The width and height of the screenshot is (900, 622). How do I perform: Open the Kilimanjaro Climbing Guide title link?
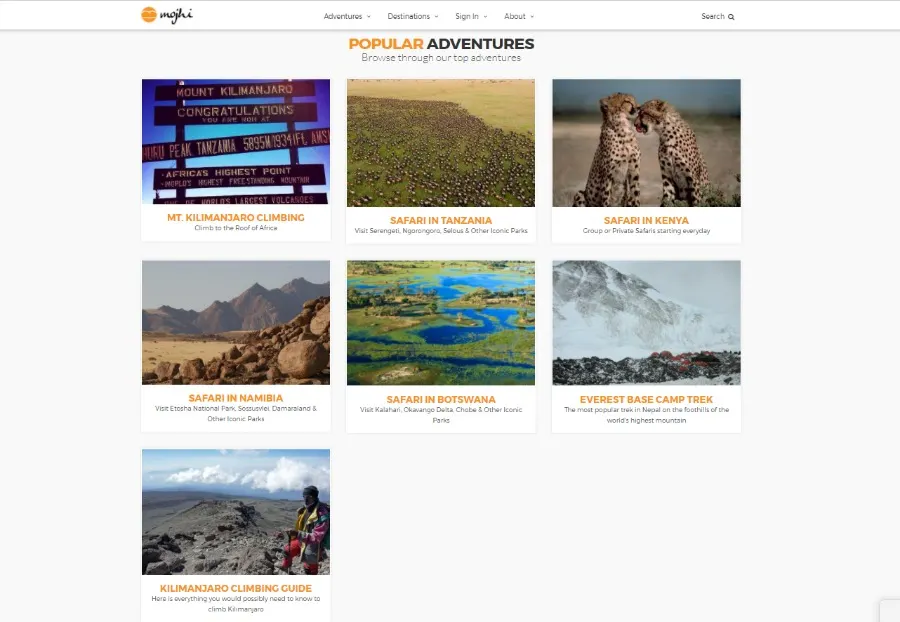pos(236,588)
